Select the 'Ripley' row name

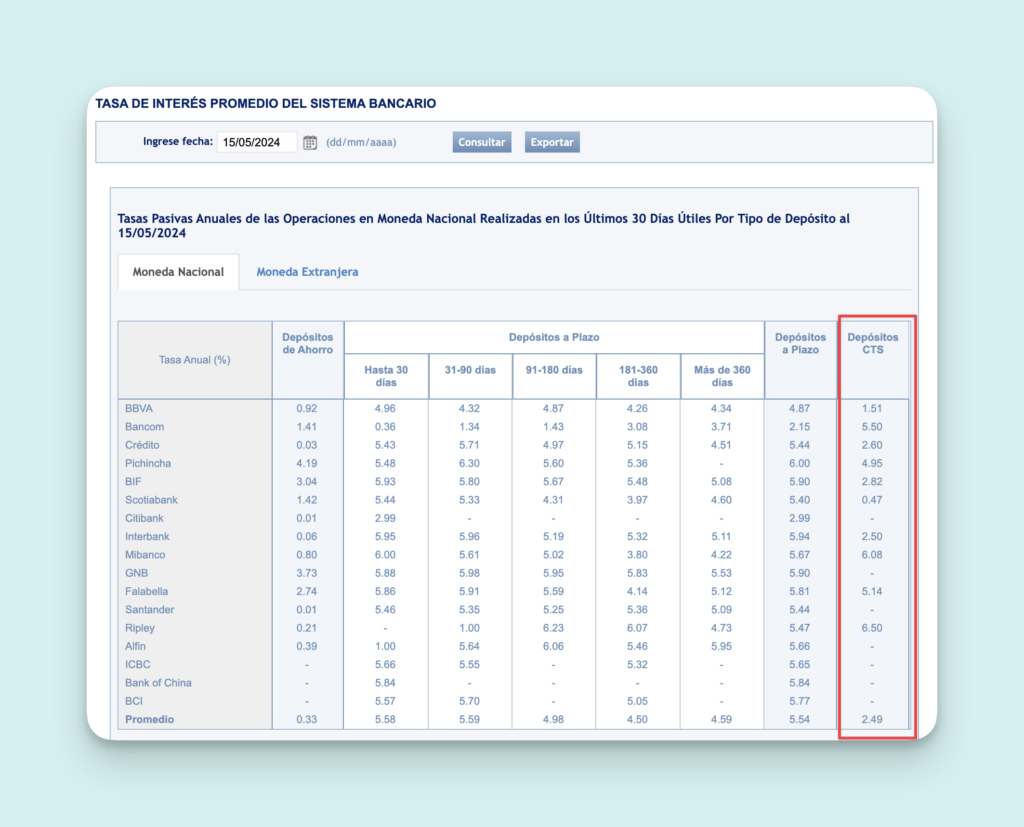pyautogui.click(x=140, y=628)
